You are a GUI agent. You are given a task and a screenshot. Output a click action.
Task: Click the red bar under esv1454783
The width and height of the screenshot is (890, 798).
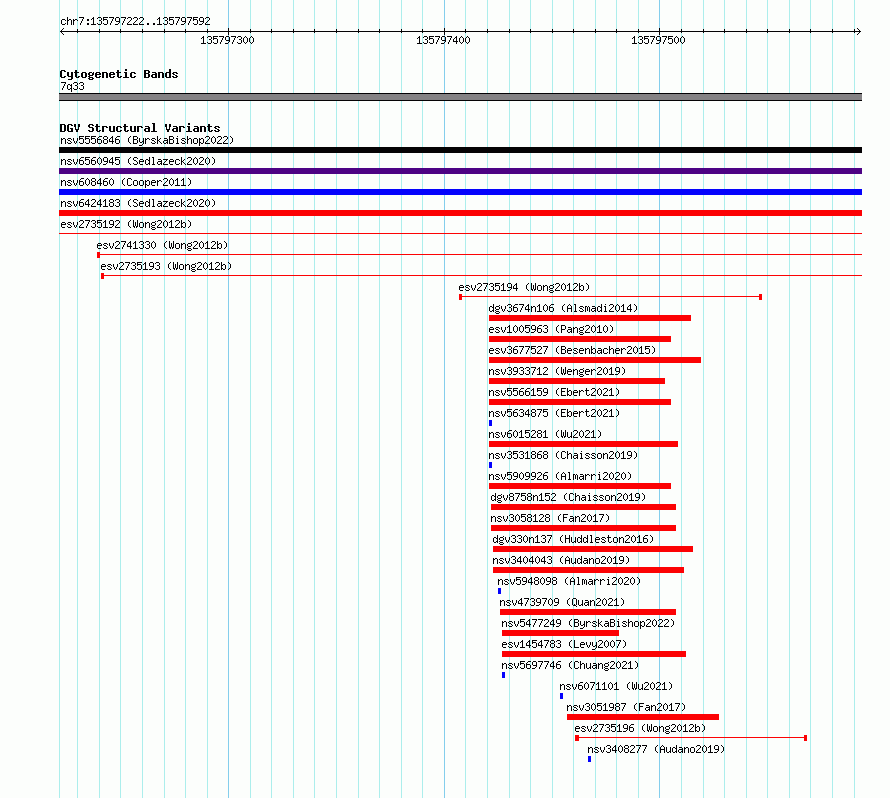coord(594,654)
